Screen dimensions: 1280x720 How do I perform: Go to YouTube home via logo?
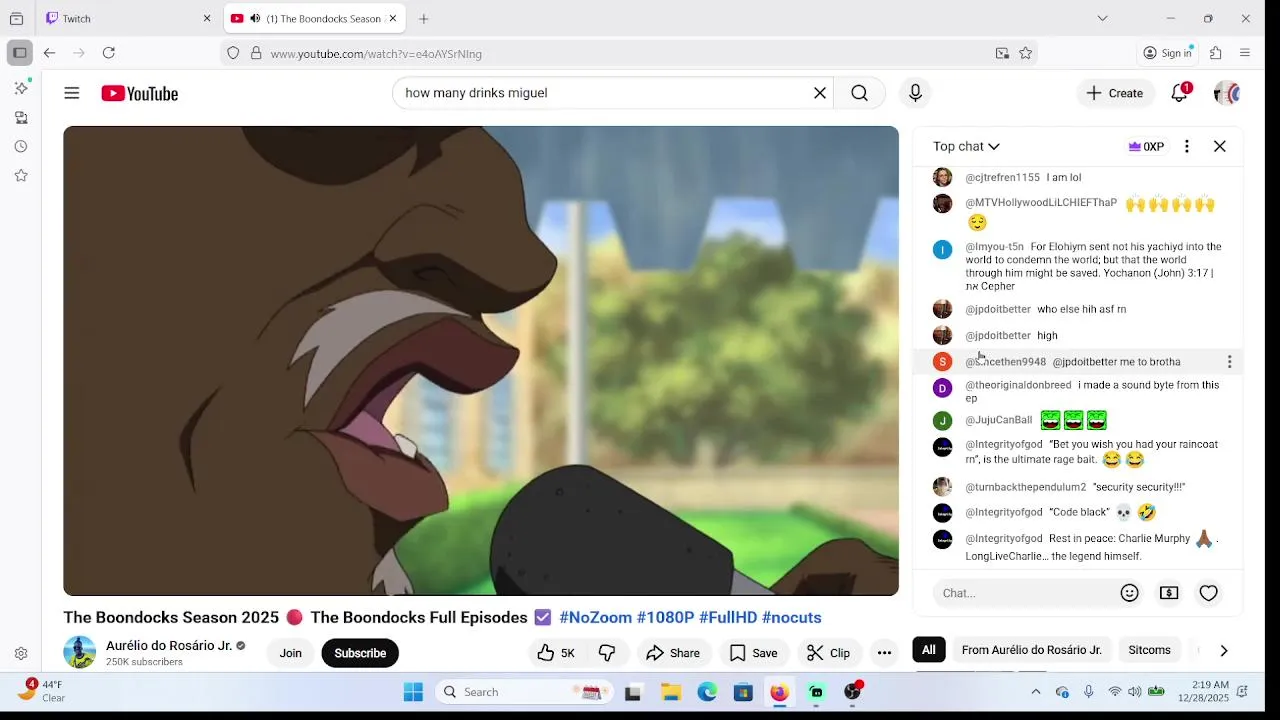(140, 93)
